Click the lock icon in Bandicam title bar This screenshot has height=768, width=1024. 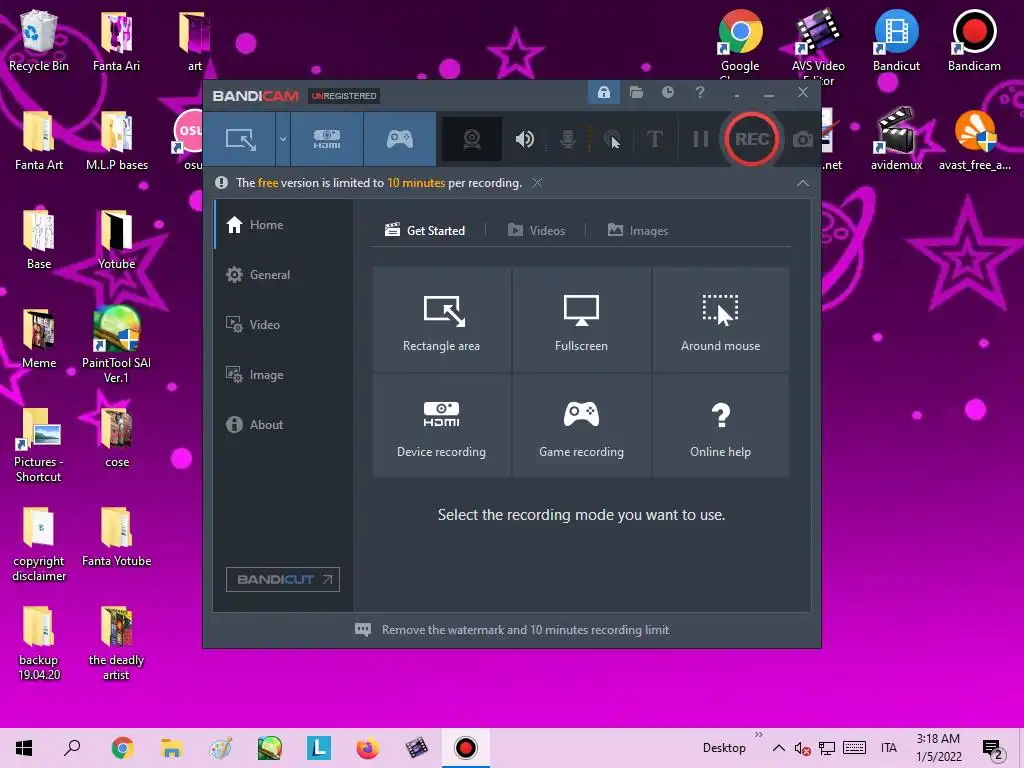(x=603, y=93)
